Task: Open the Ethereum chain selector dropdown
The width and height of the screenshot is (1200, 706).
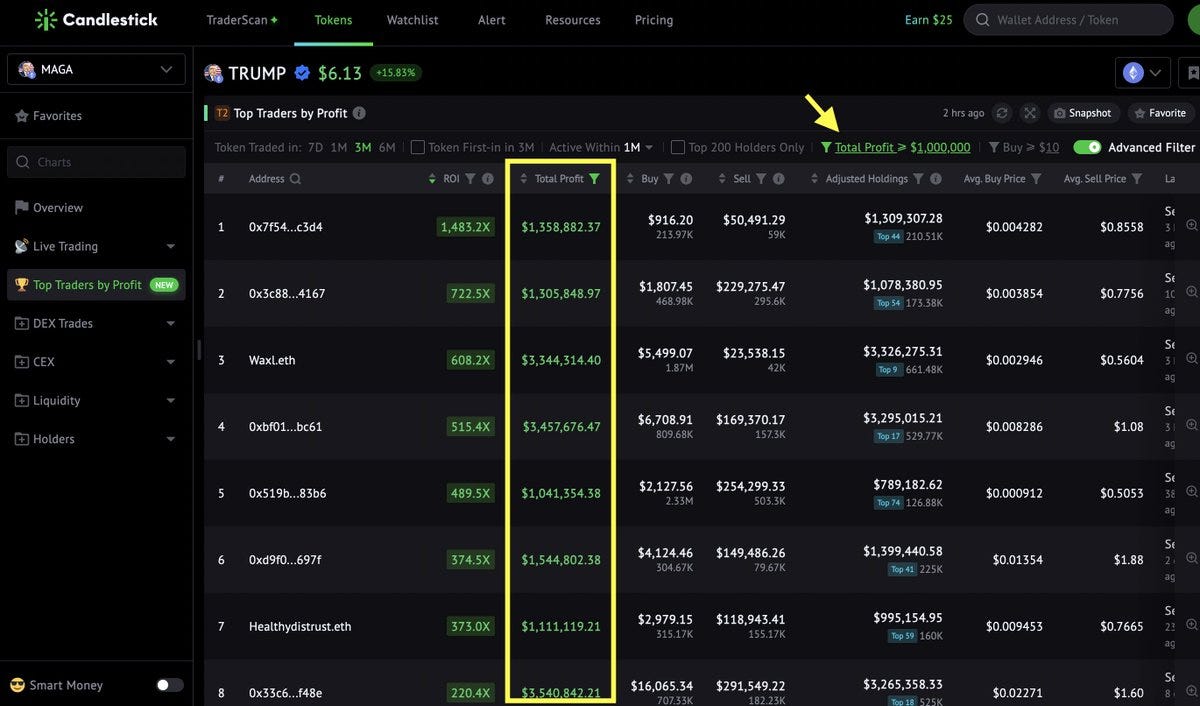Action: [1143, 73]
